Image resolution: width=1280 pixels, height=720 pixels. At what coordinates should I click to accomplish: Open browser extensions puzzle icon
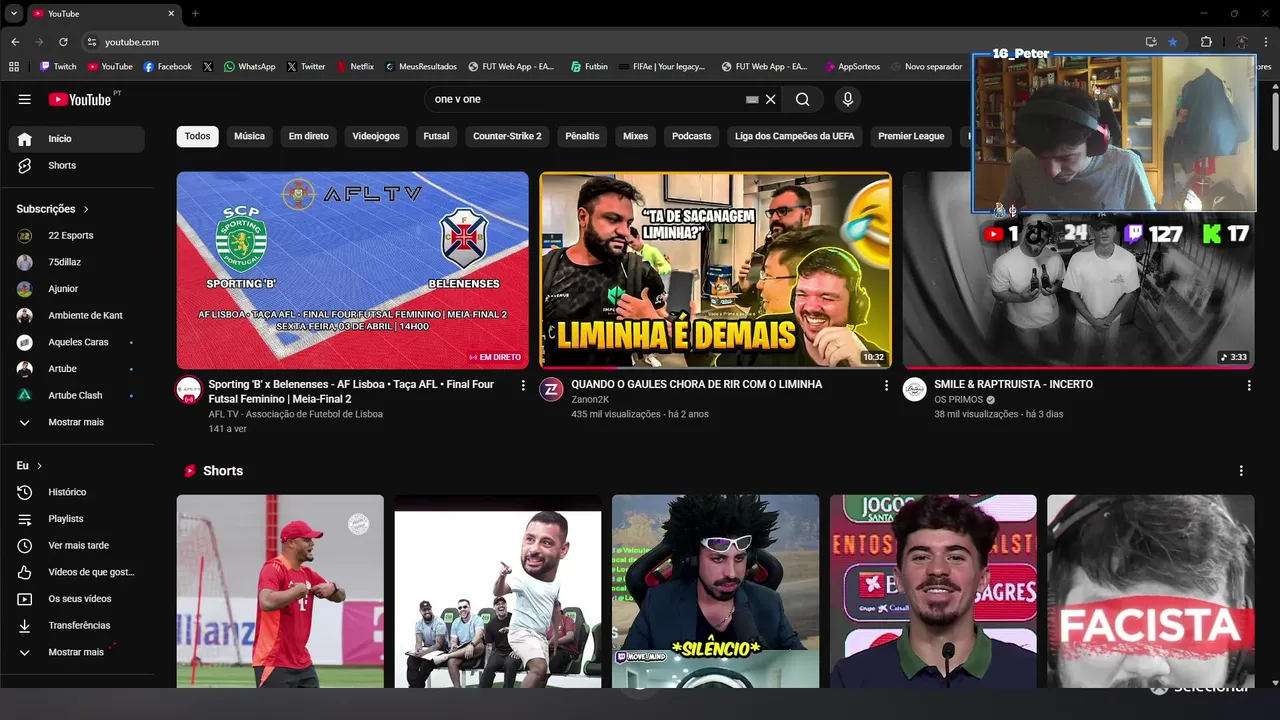point(1206,42)
